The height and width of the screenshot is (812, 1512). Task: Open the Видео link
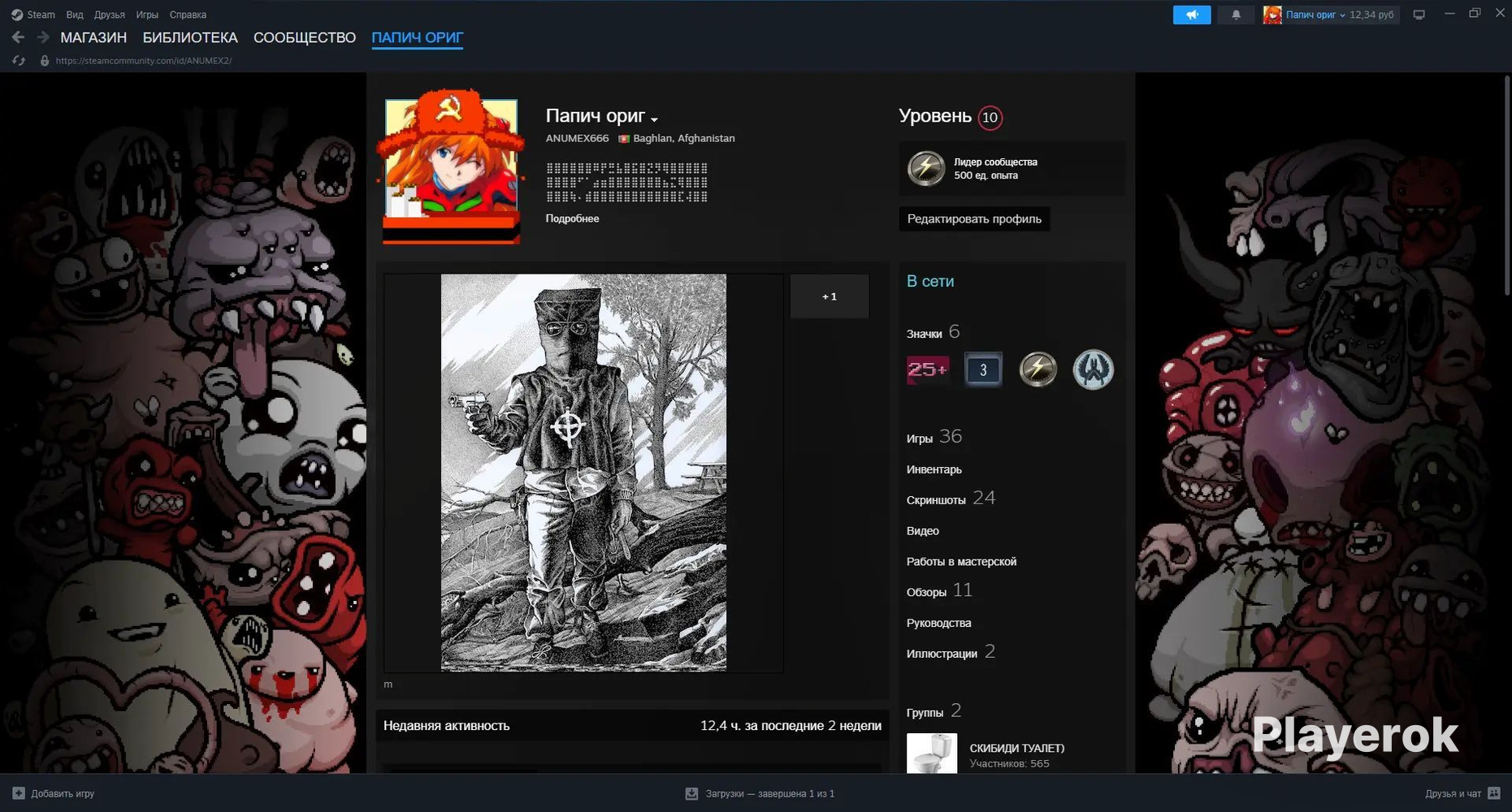(923, 531)
